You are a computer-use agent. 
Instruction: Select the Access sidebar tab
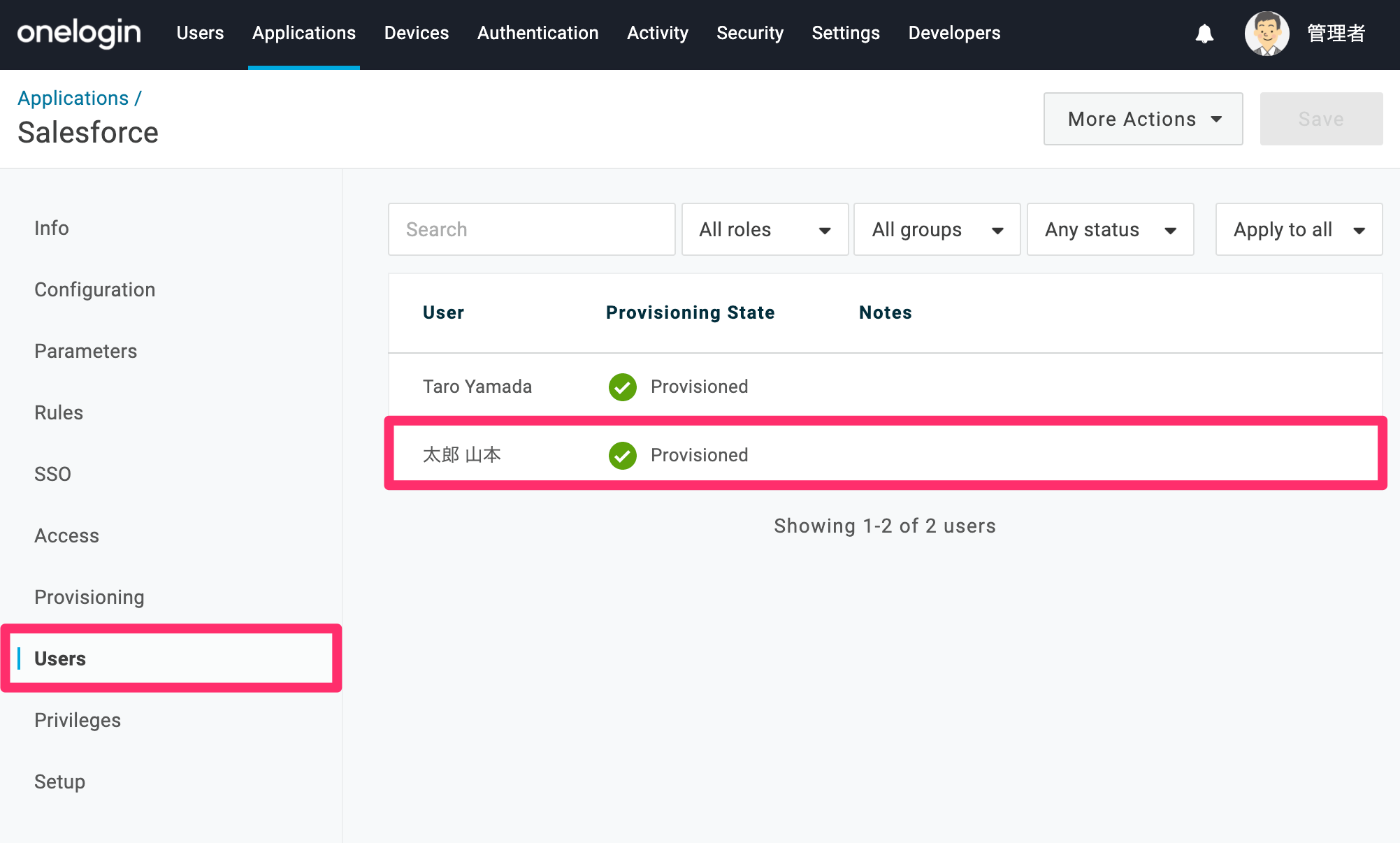(67, 535)
